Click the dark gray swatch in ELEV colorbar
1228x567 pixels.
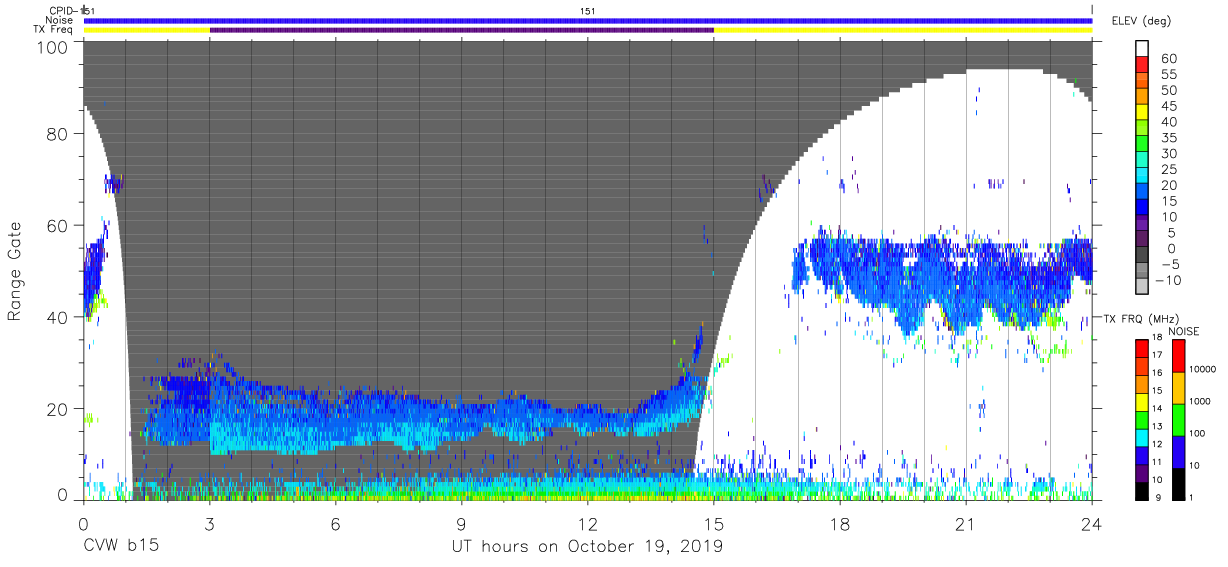[1144, 252]
